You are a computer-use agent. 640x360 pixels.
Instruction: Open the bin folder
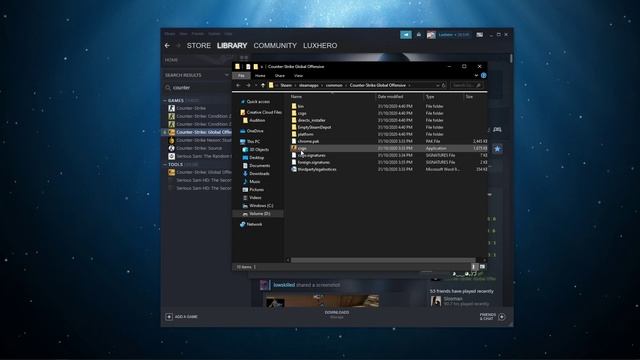(300, 106)
